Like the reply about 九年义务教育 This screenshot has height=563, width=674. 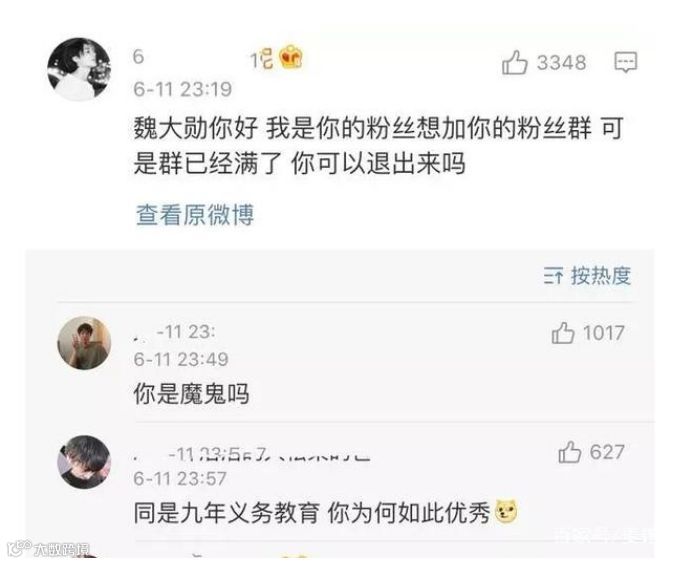[x=570, y=452]
